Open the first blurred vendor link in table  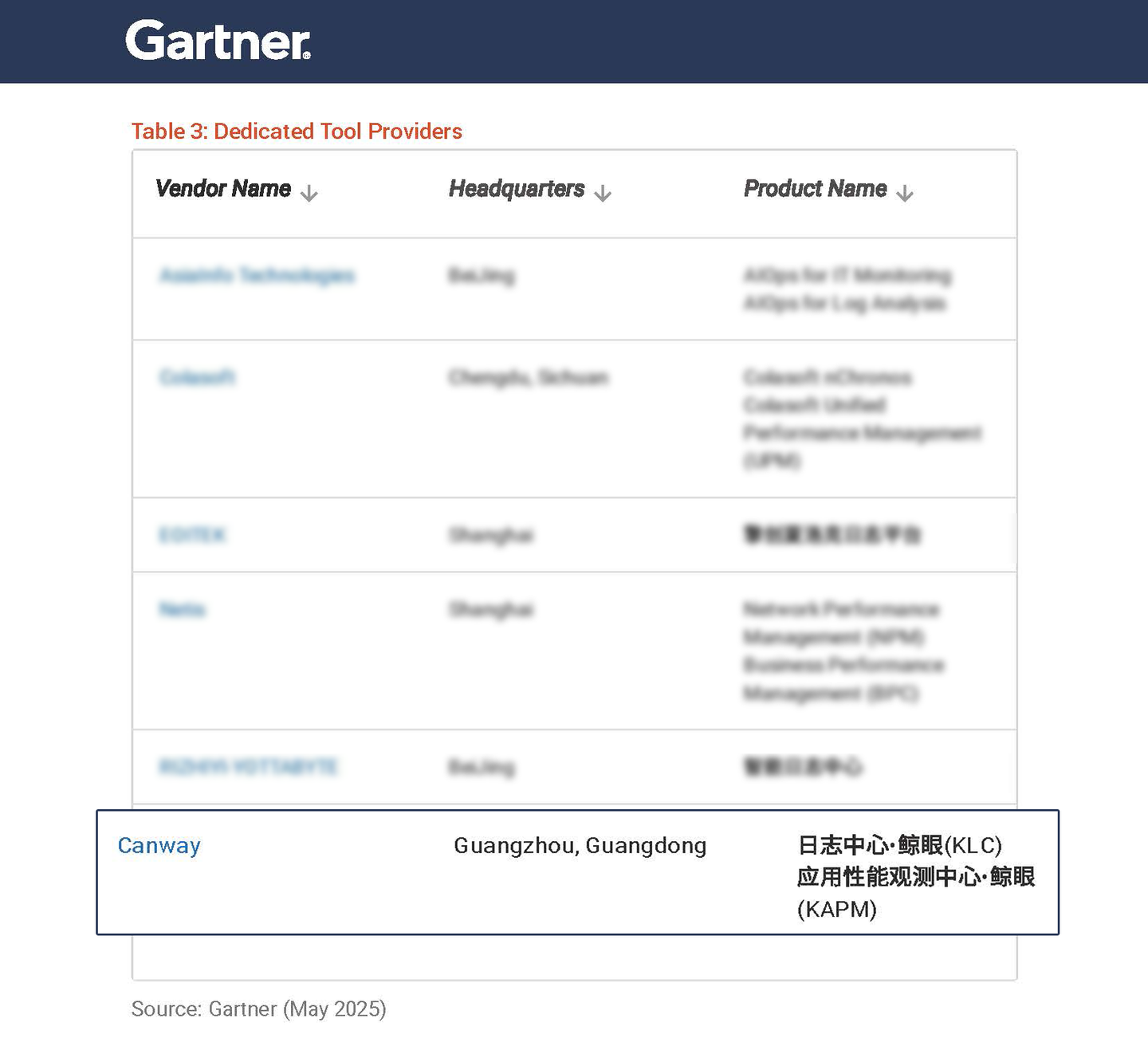257,275
